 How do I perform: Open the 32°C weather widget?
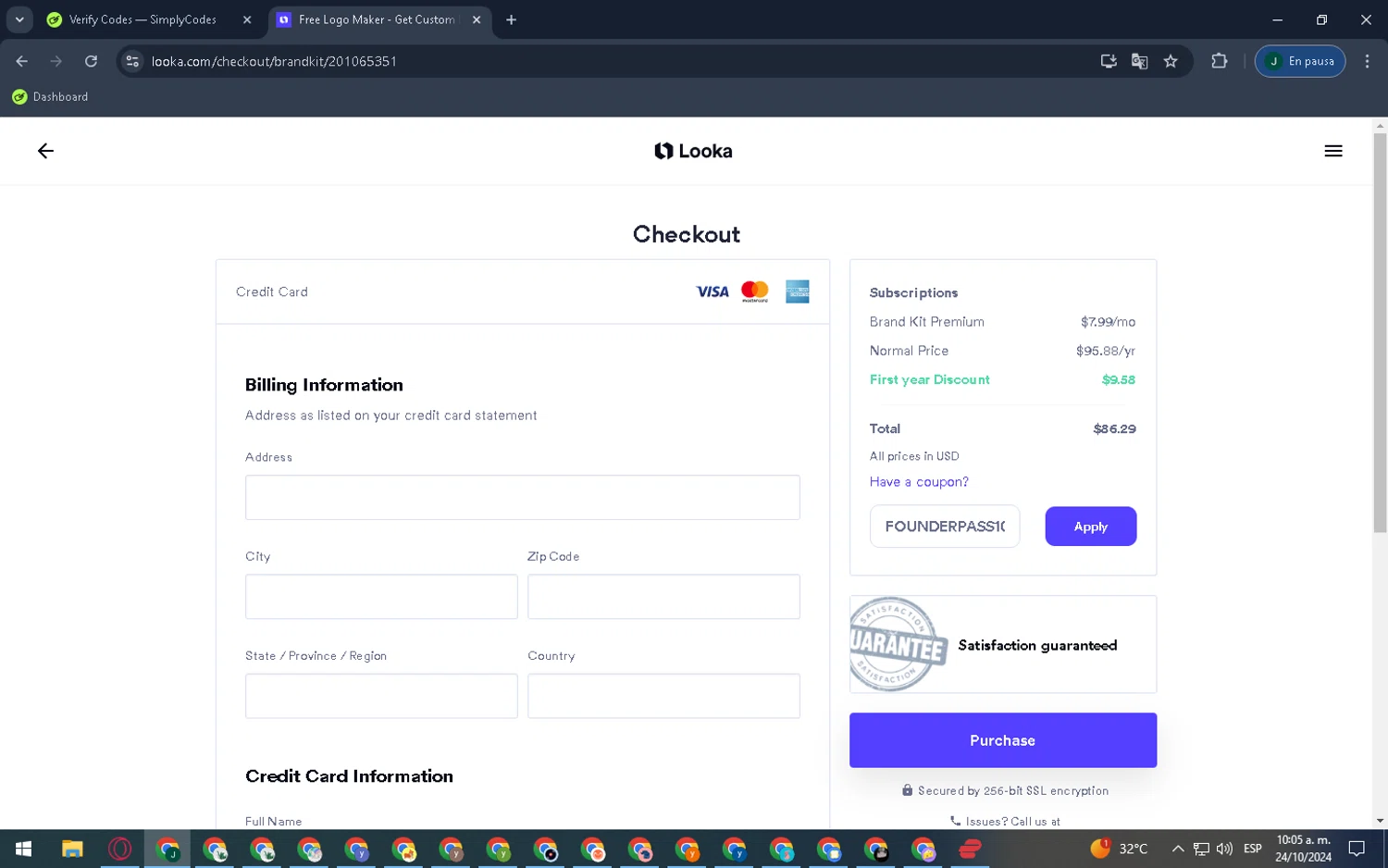click(x=1119, y=849)
